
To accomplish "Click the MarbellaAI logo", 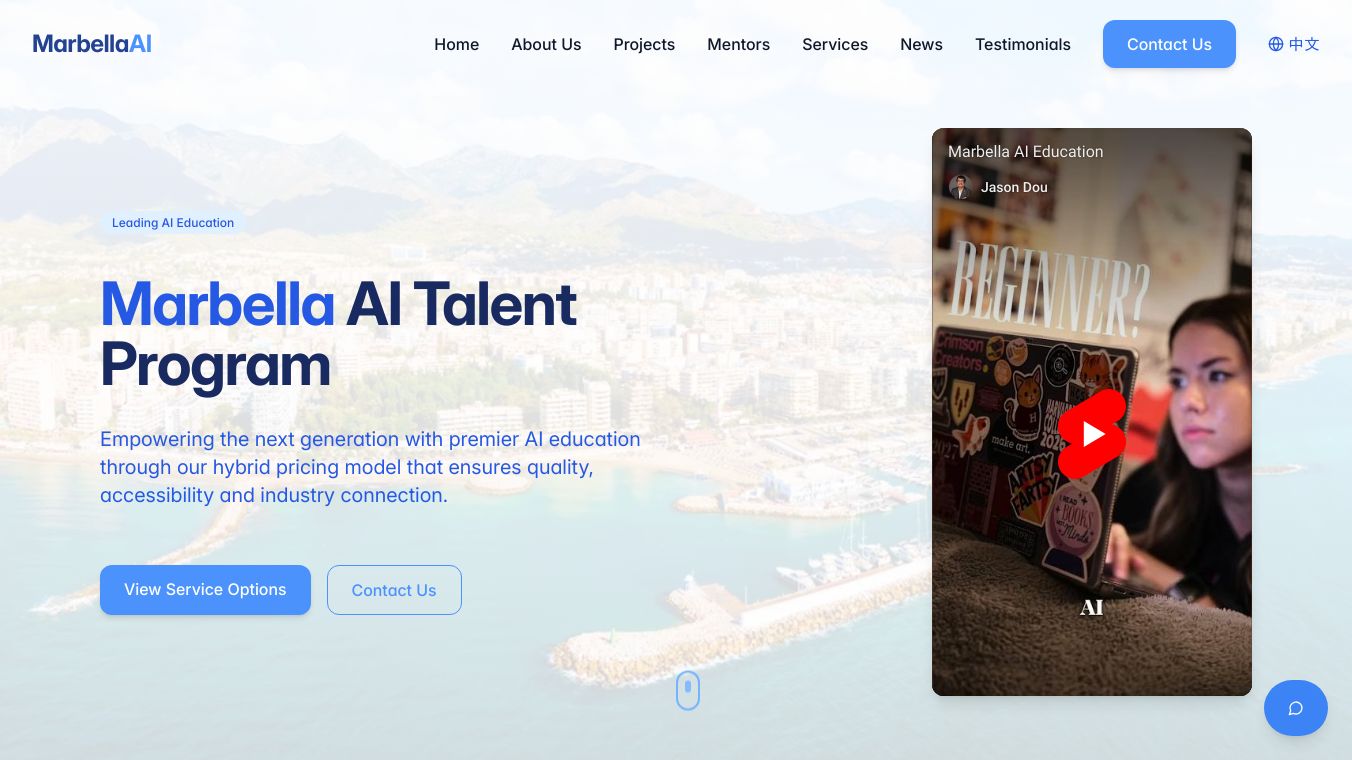I will [92, 44].
